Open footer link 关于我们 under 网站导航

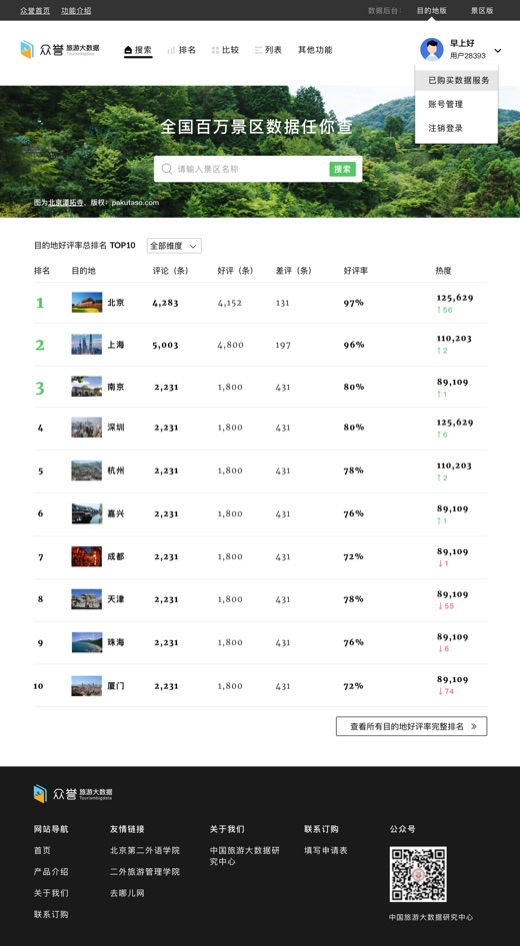(x=51, y=893)
